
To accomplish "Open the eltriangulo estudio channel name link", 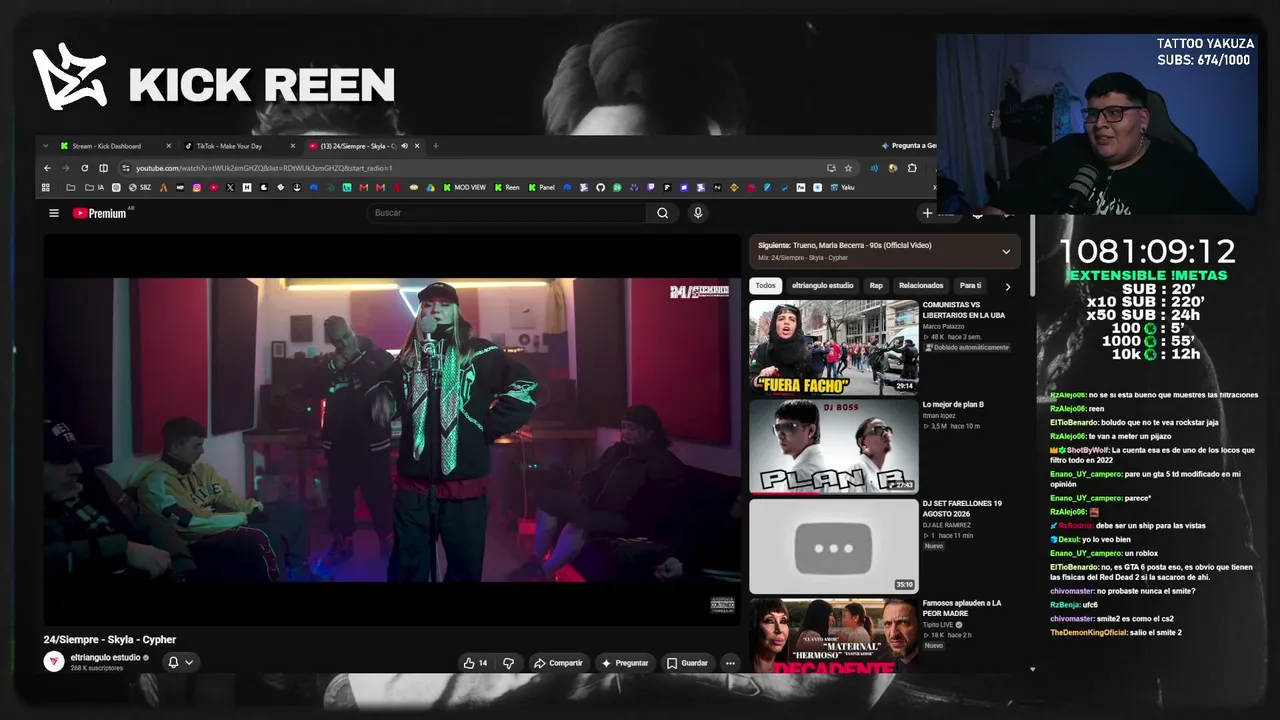I will coord(105,657).
